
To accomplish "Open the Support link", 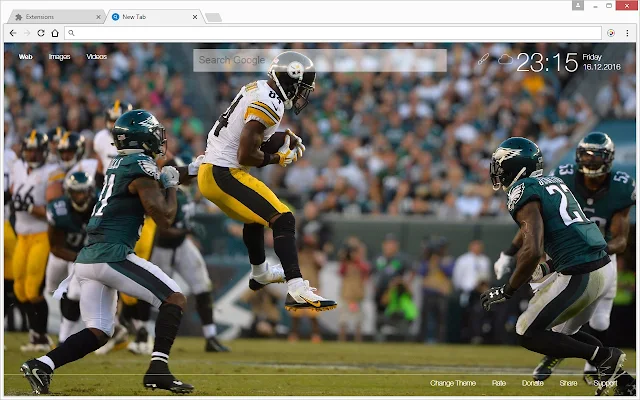I will point(605,383).
